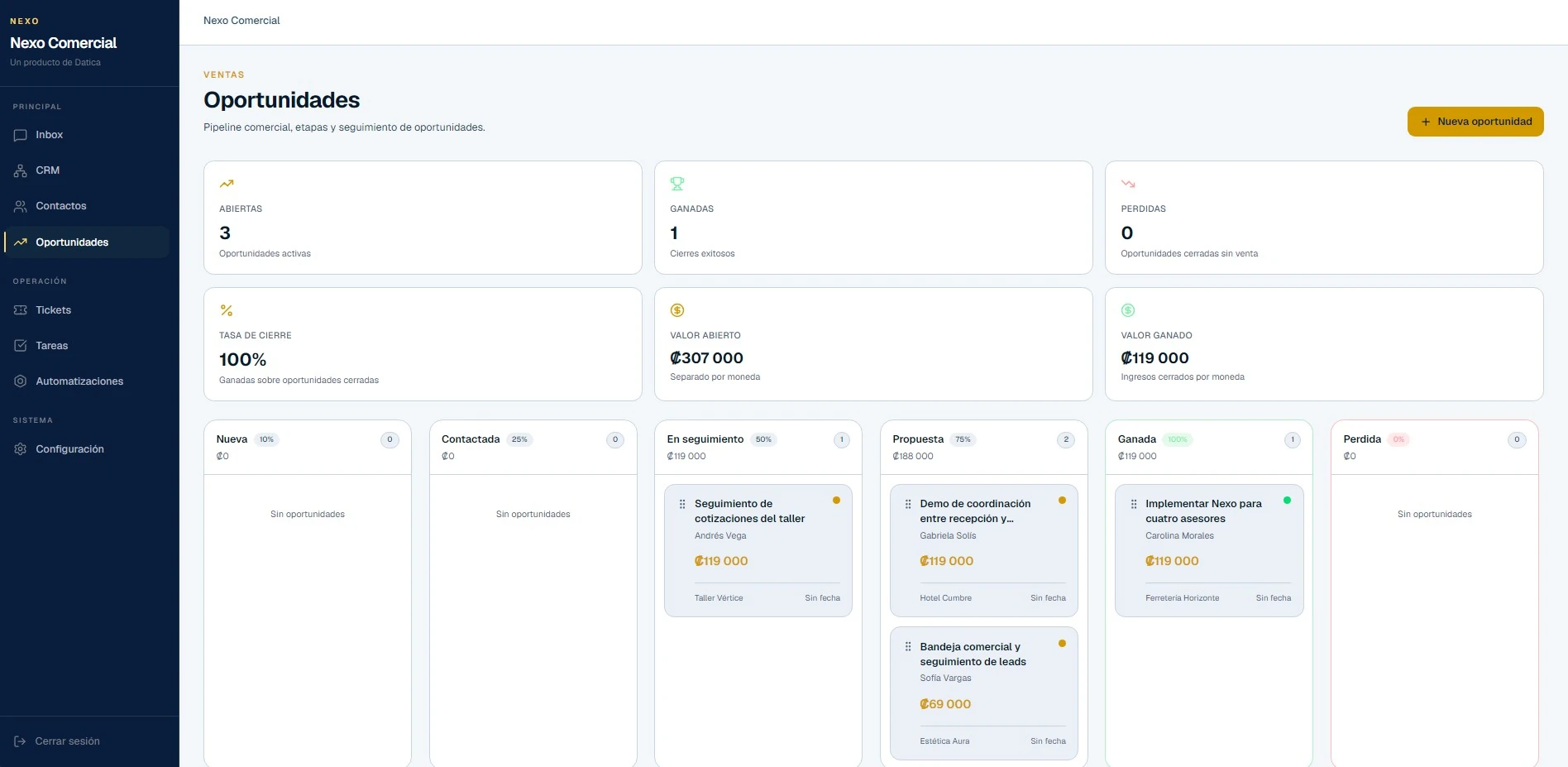Click Taller Vértice company label
The height and width of the screenshot is (767, 1568).
coord(719,598)
